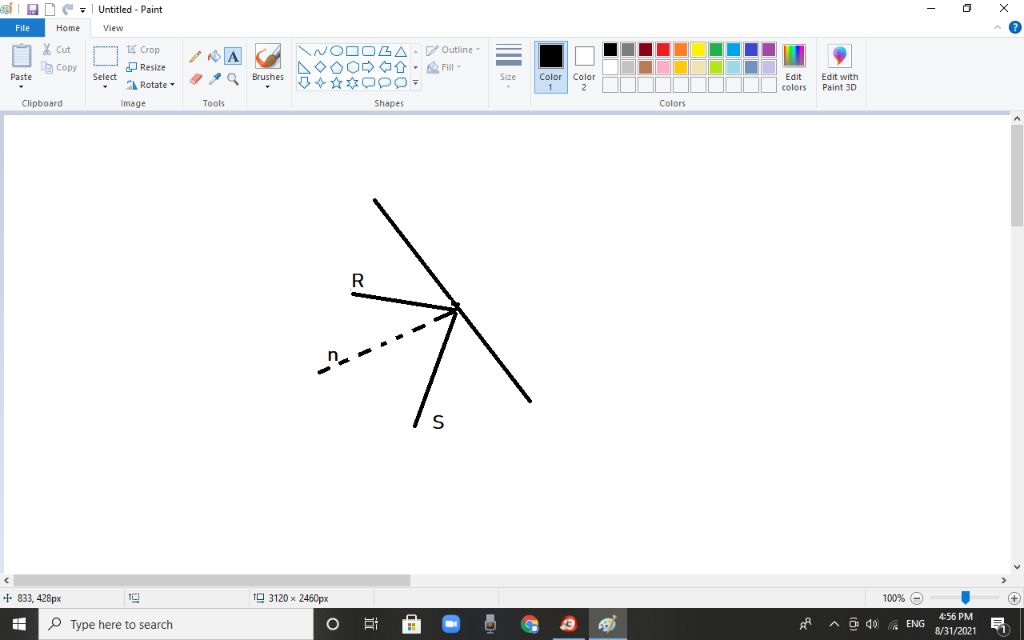Choose the Six-point star shape
This screenshot has width=1024, height=640.
[352, 82]
